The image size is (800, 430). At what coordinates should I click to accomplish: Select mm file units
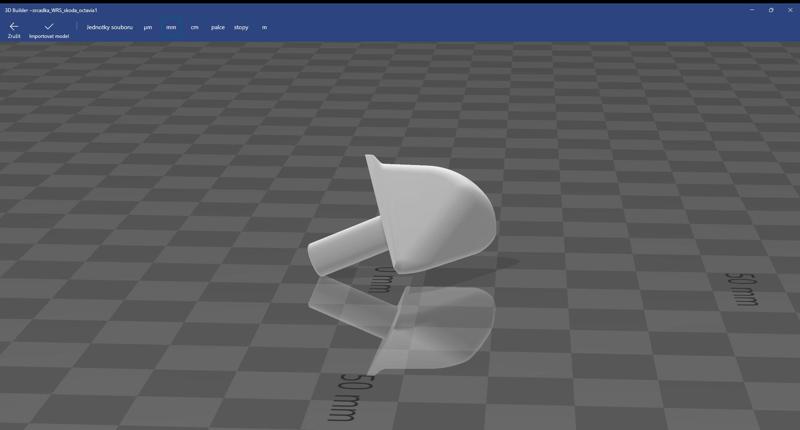click(171, 28)
